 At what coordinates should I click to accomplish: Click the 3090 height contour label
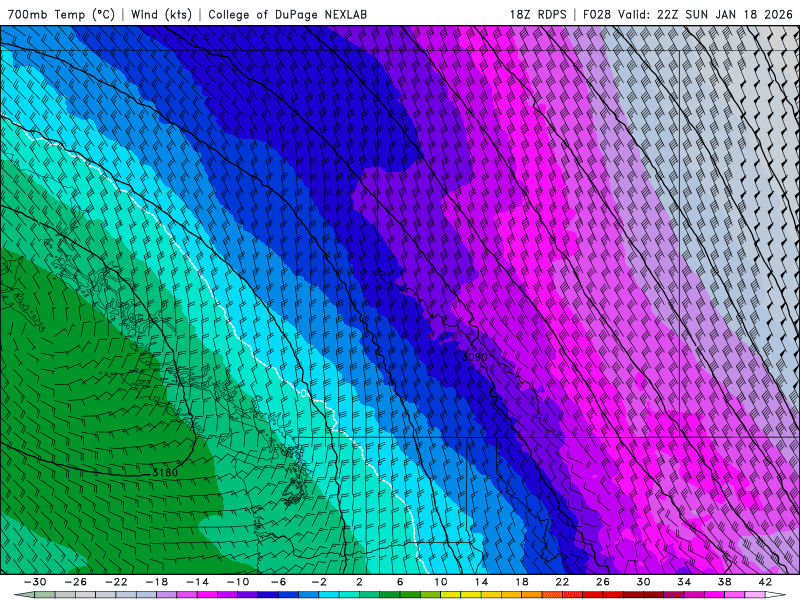coord(474,357)
